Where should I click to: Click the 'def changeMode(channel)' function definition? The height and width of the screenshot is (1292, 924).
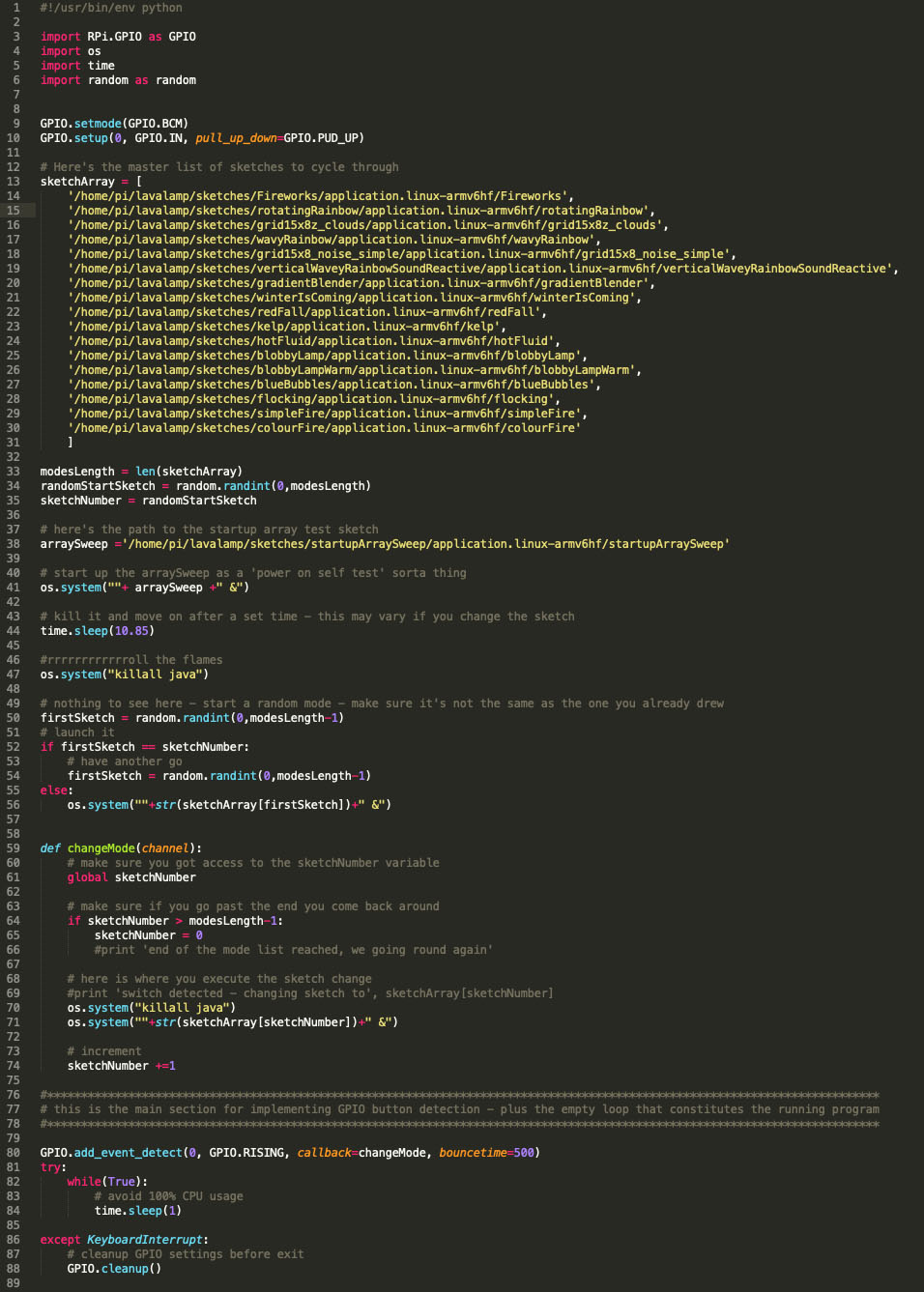[x=121, y=848]
